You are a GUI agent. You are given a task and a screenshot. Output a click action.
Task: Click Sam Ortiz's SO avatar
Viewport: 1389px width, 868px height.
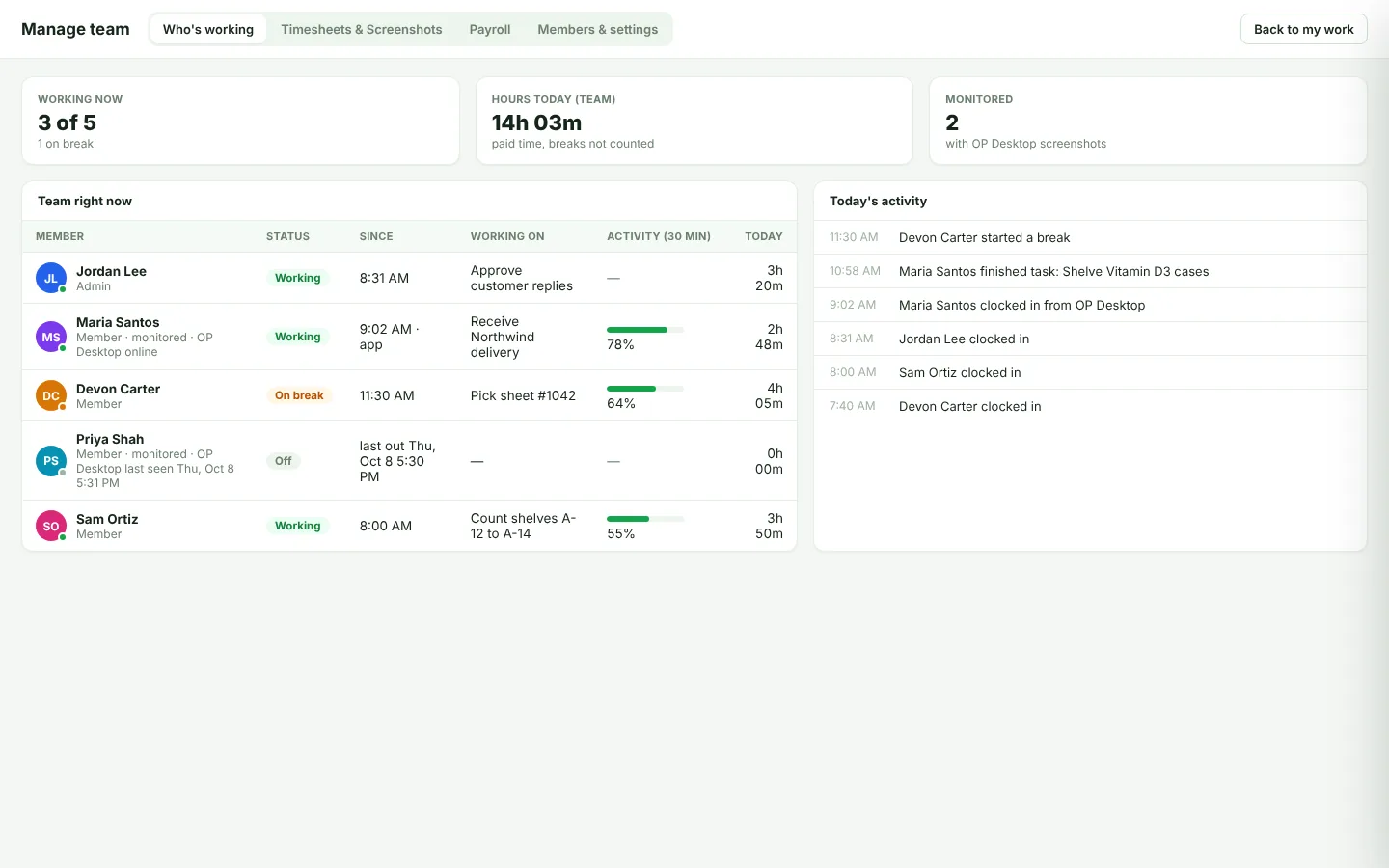51,526
